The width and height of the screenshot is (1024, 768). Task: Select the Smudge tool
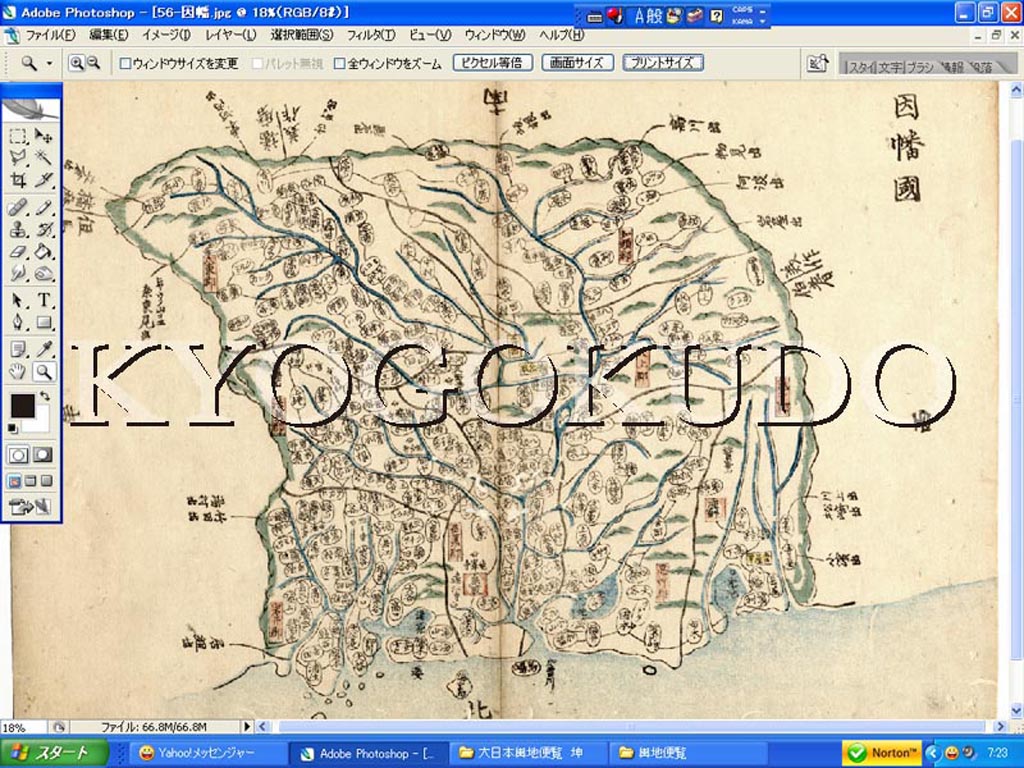click(18, 273)
